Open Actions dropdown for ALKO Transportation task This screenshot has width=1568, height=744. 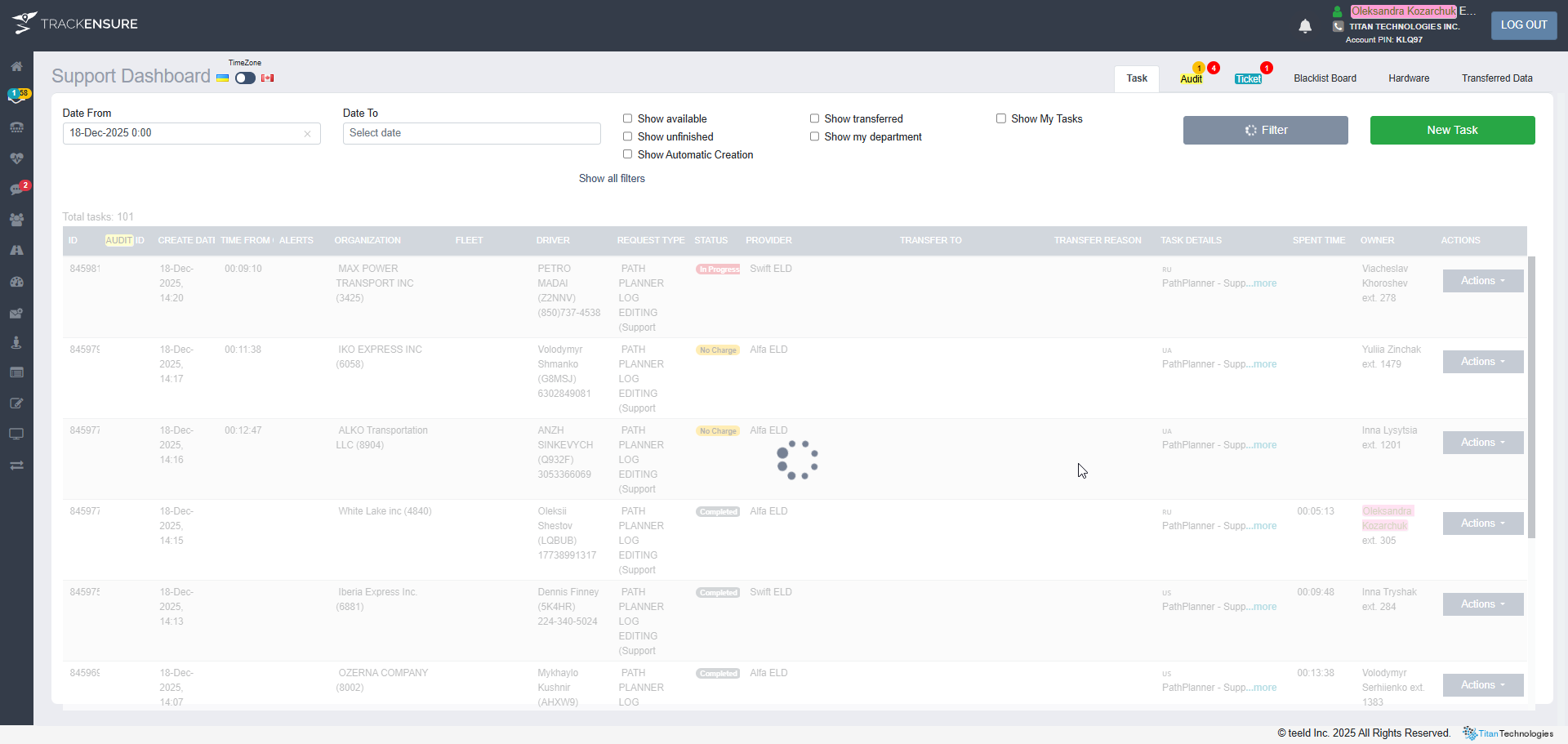[x=1483, y=443]
